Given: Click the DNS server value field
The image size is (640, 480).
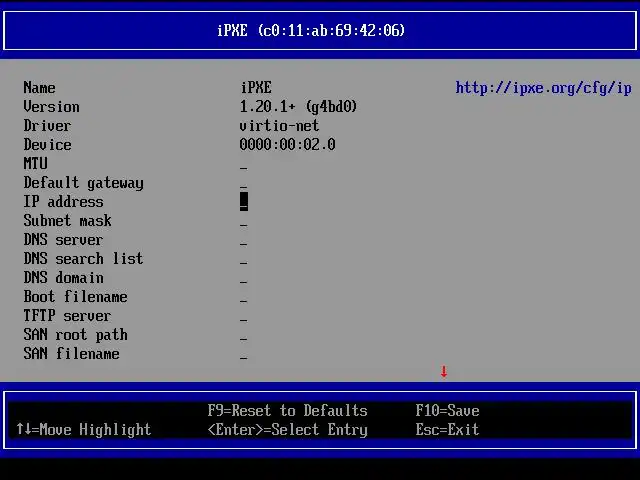Looking at the screenshot, I should click(244, 244).
